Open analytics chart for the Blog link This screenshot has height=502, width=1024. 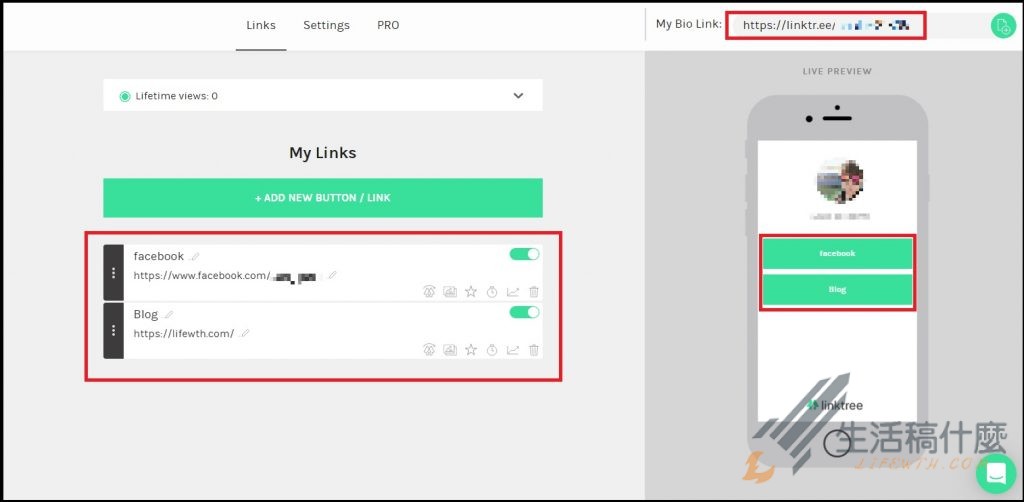pyautogui.click(x=513, y=350)
